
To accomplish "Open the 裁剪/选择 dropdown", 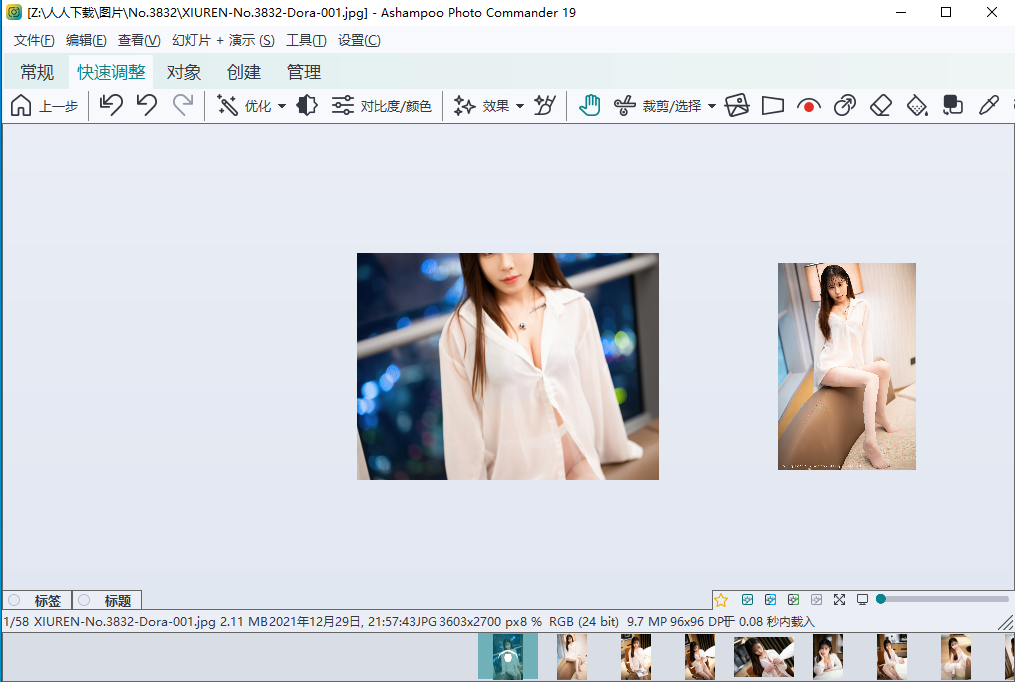I will click(712, 105).
